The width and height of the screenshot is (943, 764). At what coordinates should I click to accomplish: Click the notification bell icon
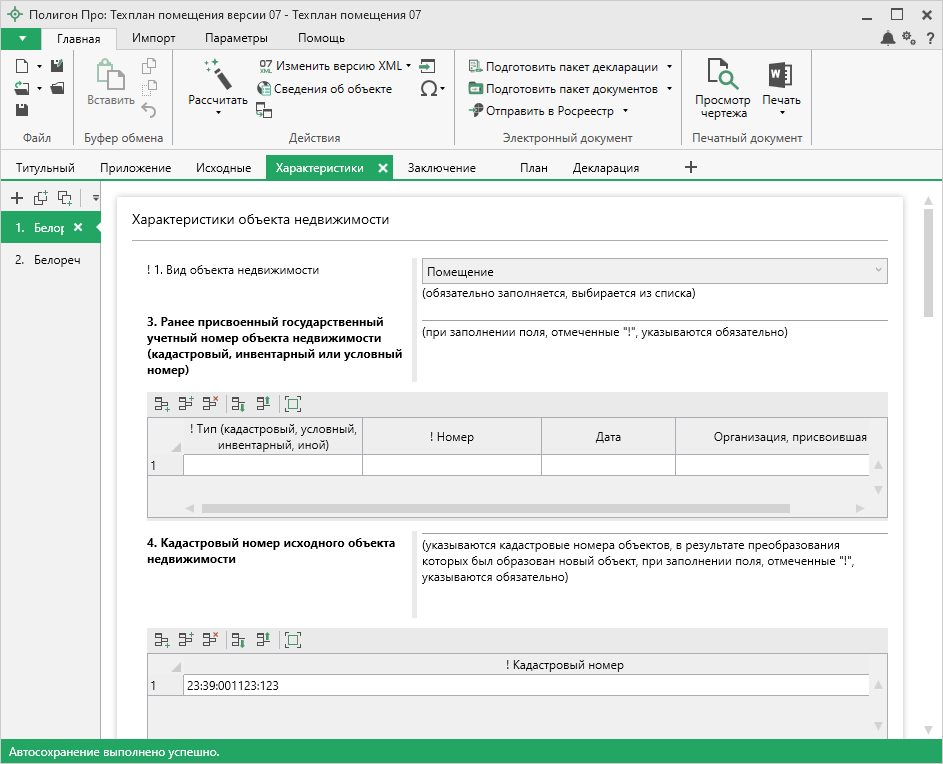tap(887, 38)
